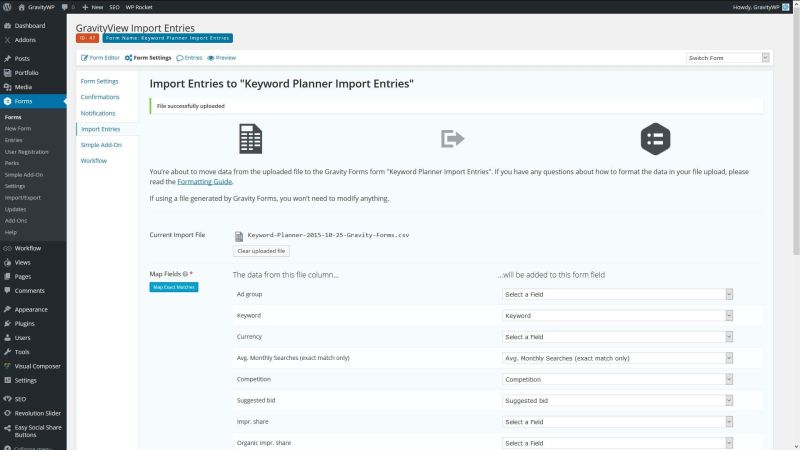
Task: Open the Plugins sidebar icon
Action: 7,323
